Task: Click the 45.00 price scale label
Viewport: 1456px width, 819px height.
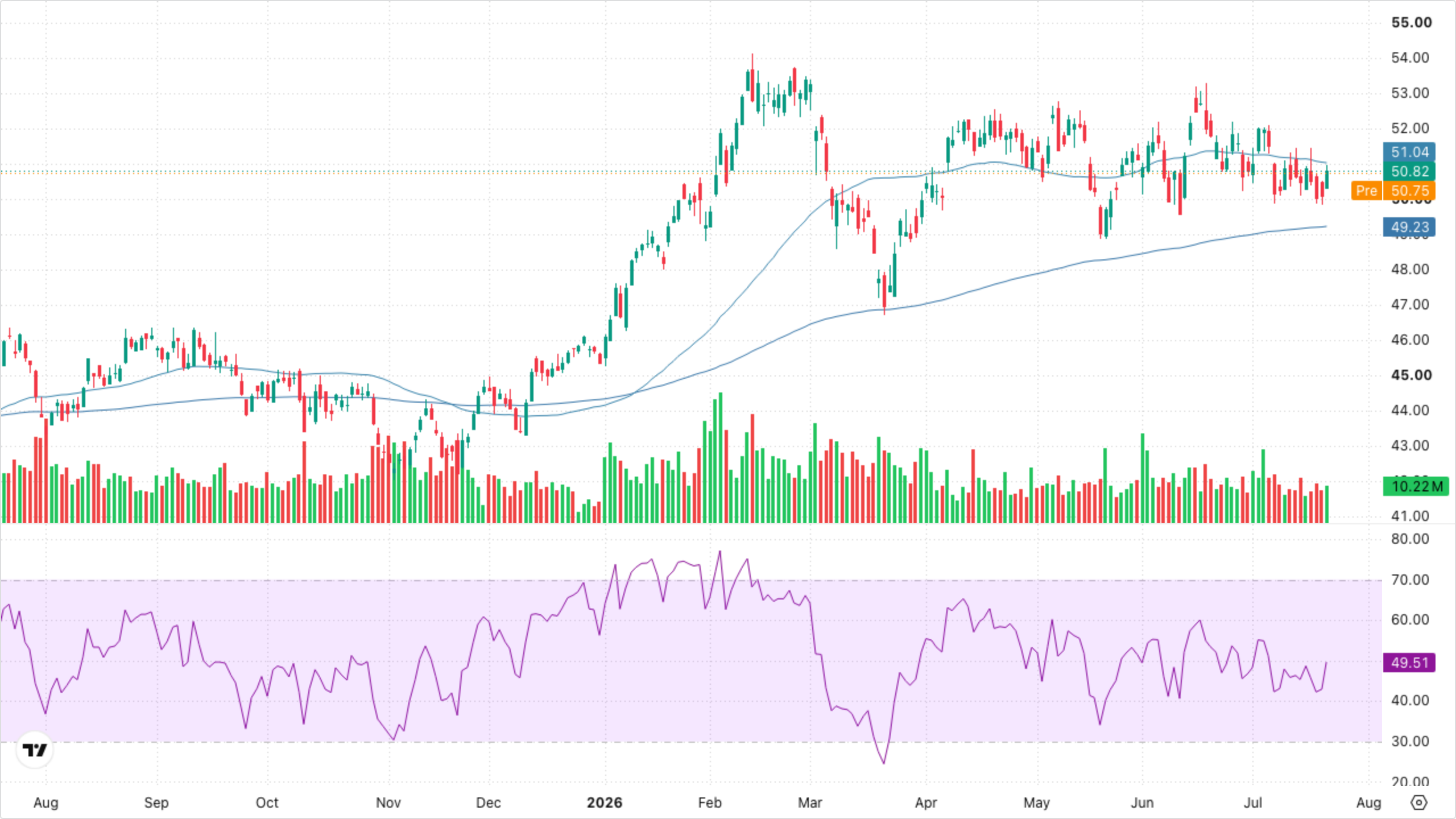Action: tap(1412, 375)
